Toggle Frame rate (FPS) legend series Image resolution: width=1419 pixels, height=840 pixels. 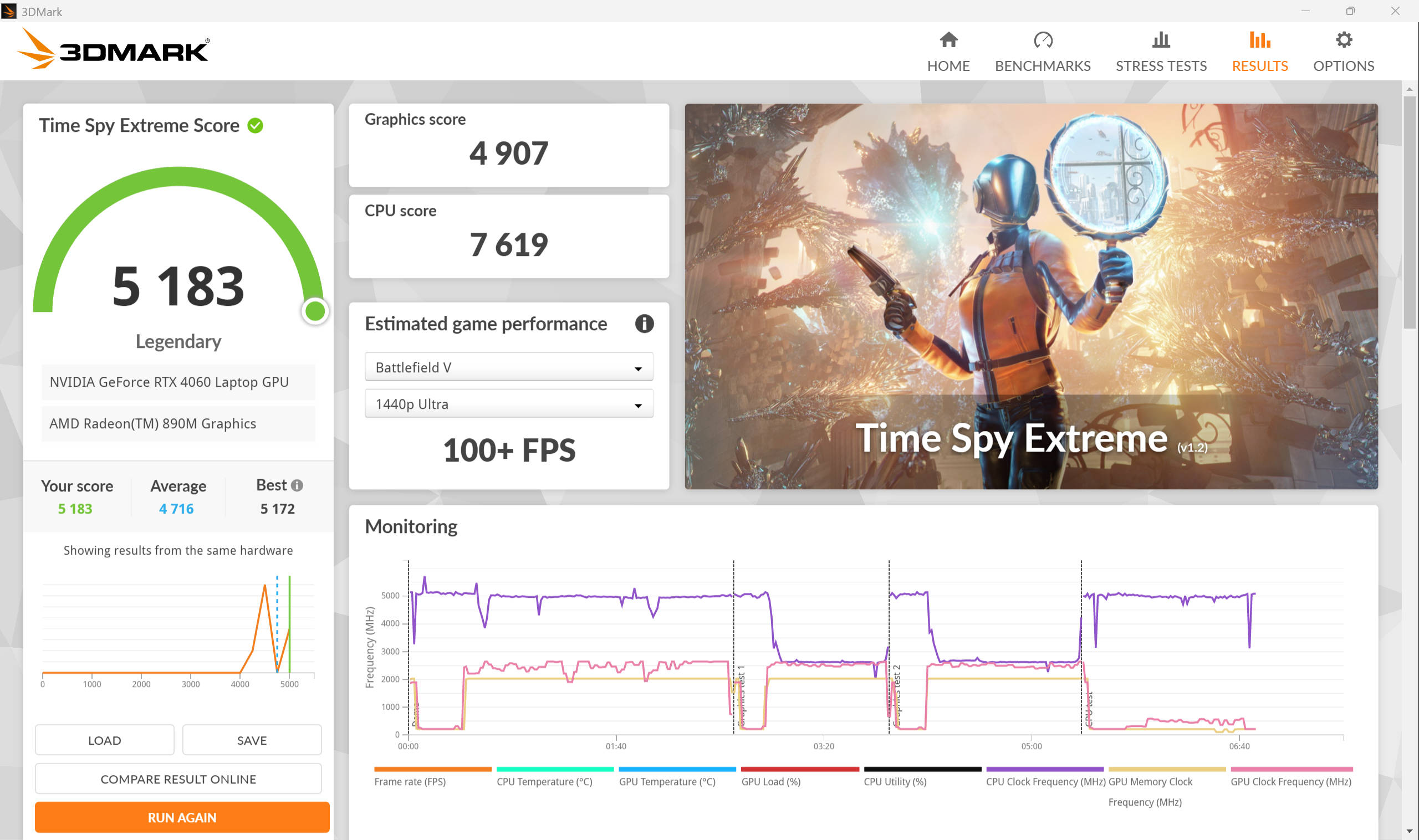410,781
